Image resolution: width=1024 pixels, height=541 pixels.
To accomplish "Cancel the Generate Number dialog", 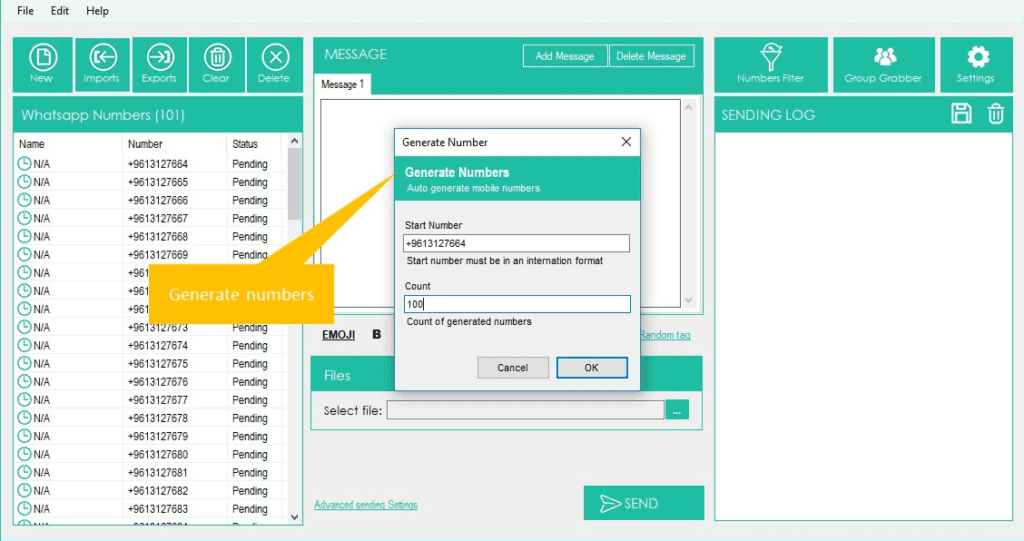I will (x=512, y=368).
